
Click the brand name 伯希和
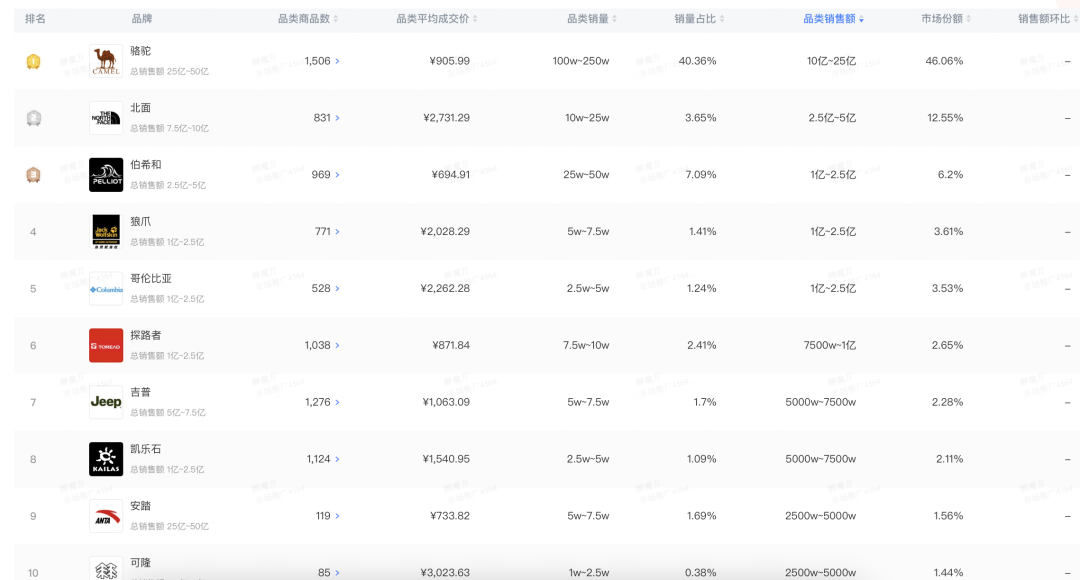point(146,165)
